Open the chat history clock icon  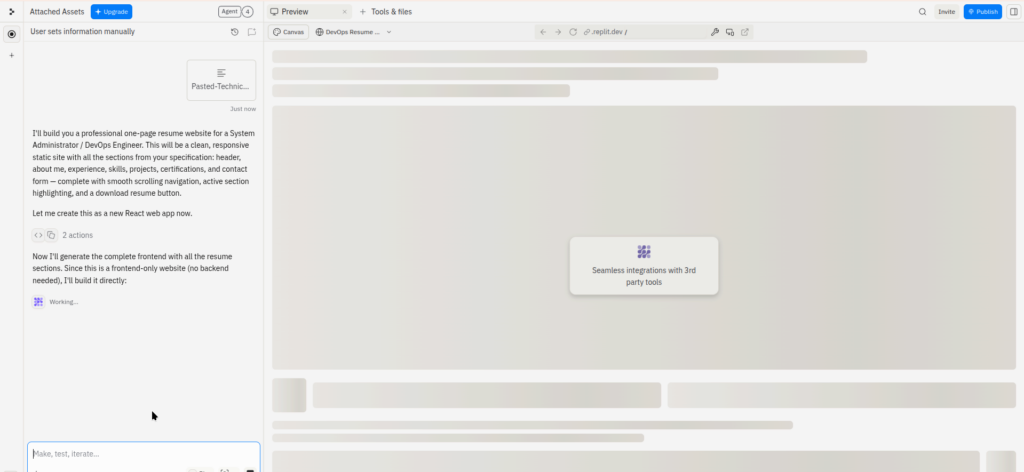(234, 32)
